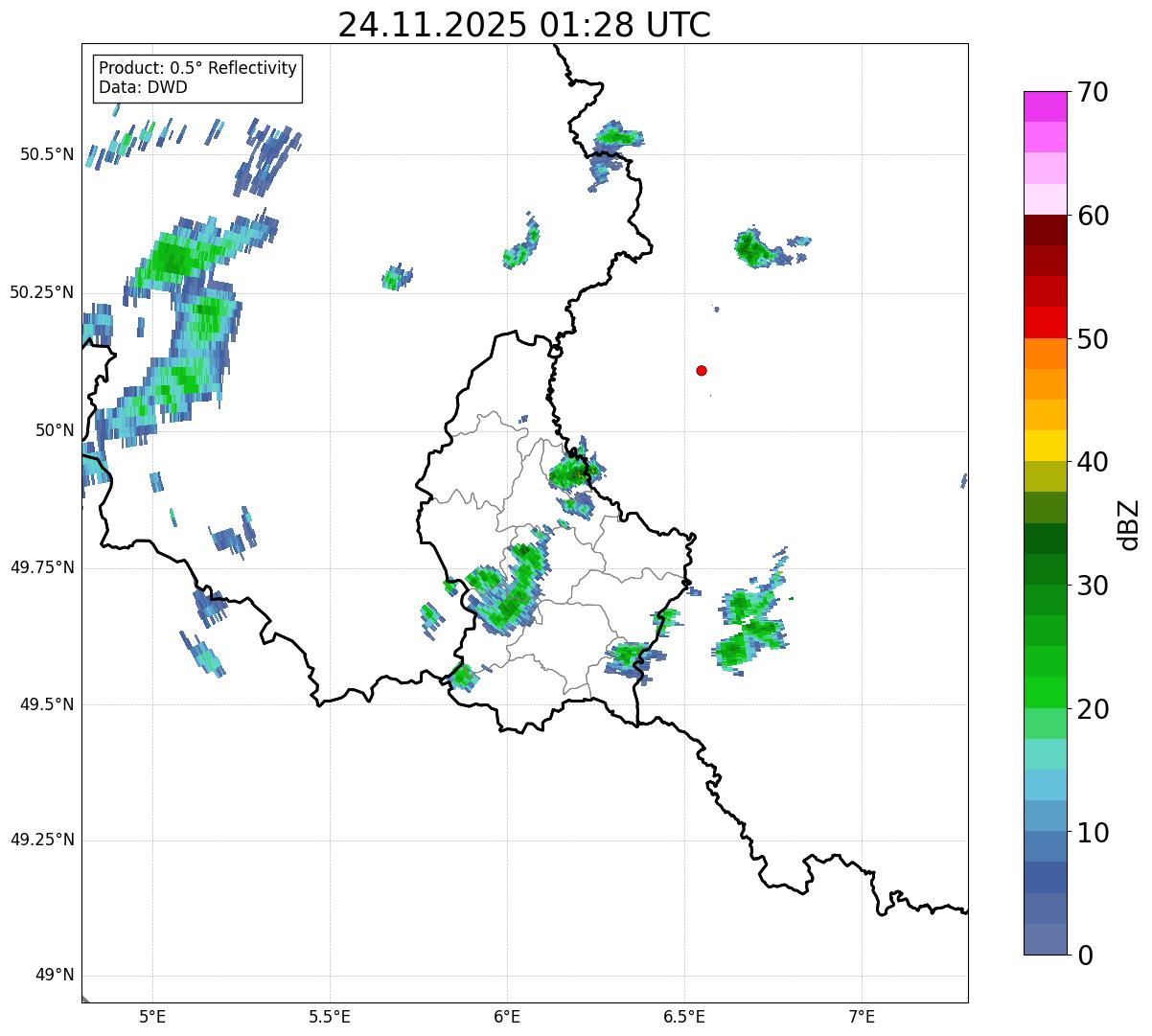The height and width of the screenshot is (1036, 1152).
Task: Click the orange colorbar swatch just above 50
Action: [x=1046, y=354]
